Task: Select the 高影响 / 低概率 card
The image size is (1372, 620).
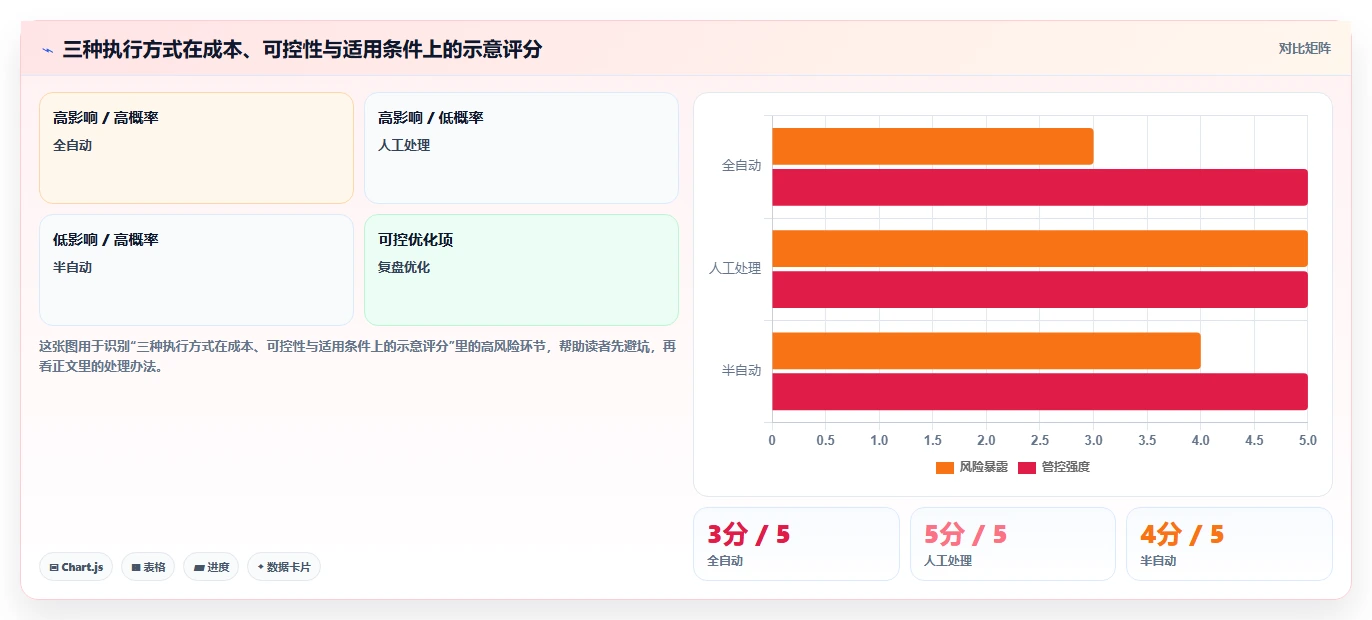Action: (521, 148)
